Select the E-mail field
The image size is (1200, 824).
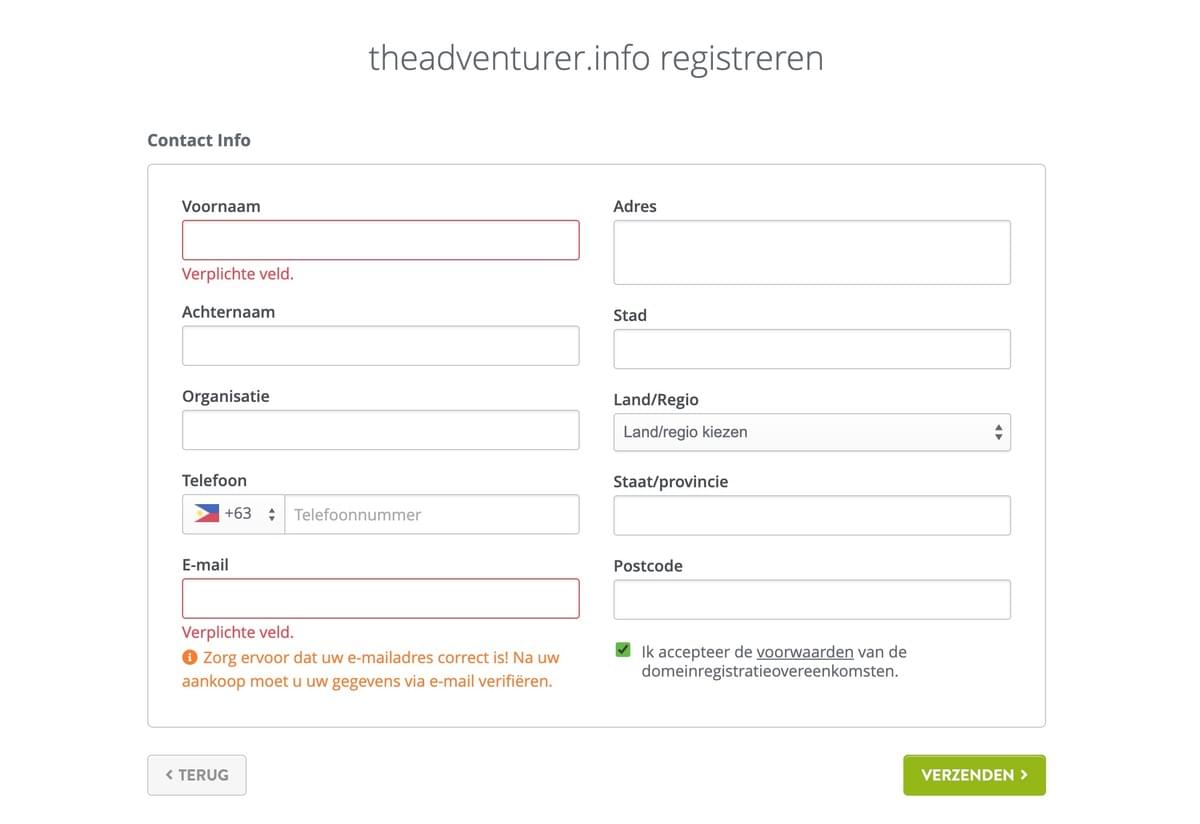(x=380, y=597)
